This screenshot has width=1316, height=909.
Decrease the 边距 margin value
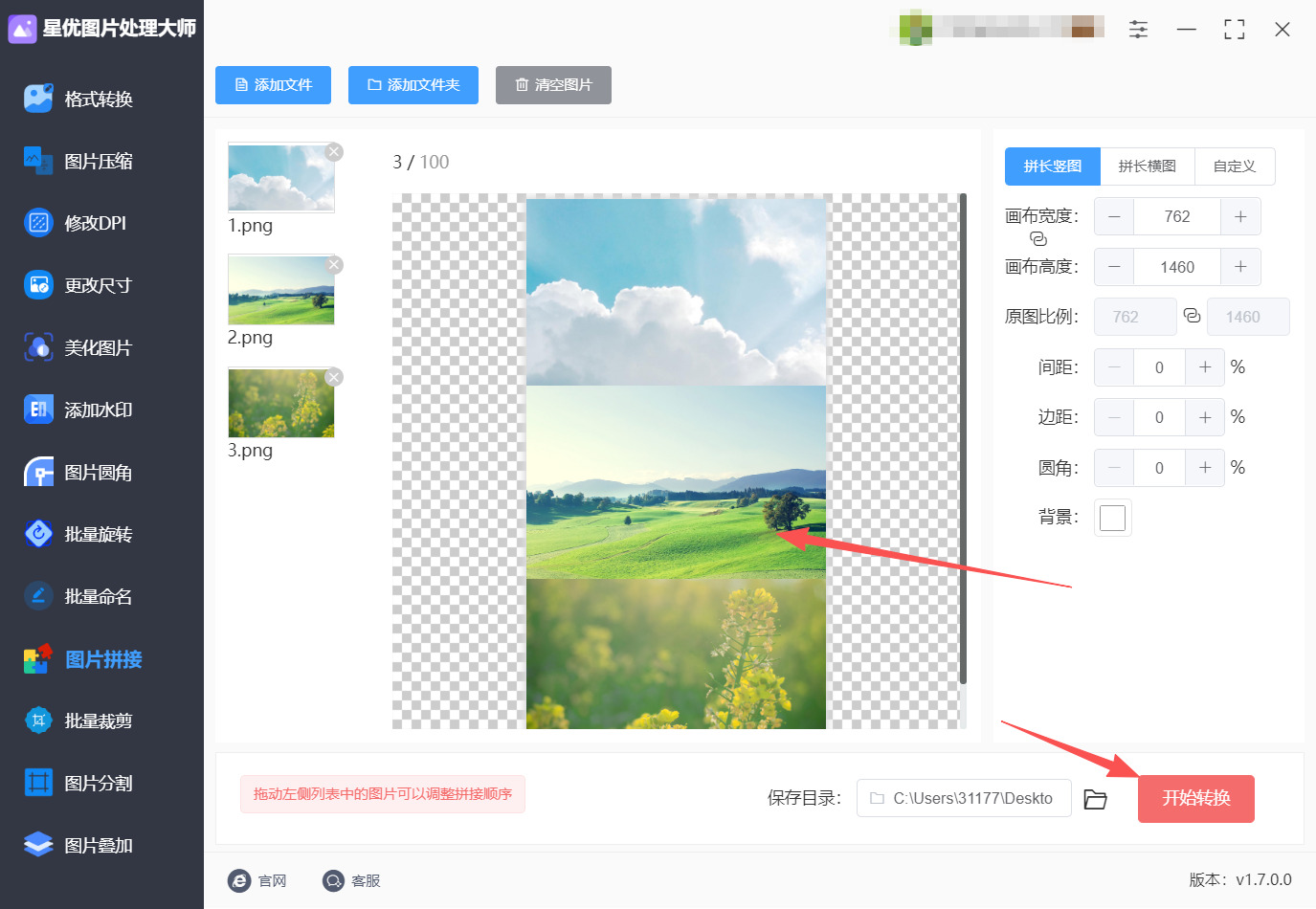(x=1114, y=417)
